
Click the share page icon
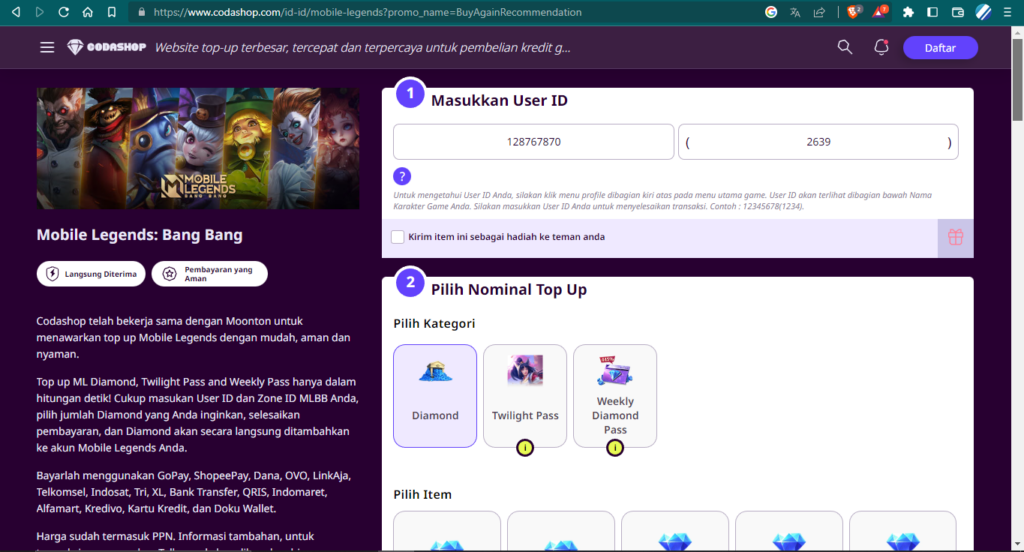[x=819, y=12]
